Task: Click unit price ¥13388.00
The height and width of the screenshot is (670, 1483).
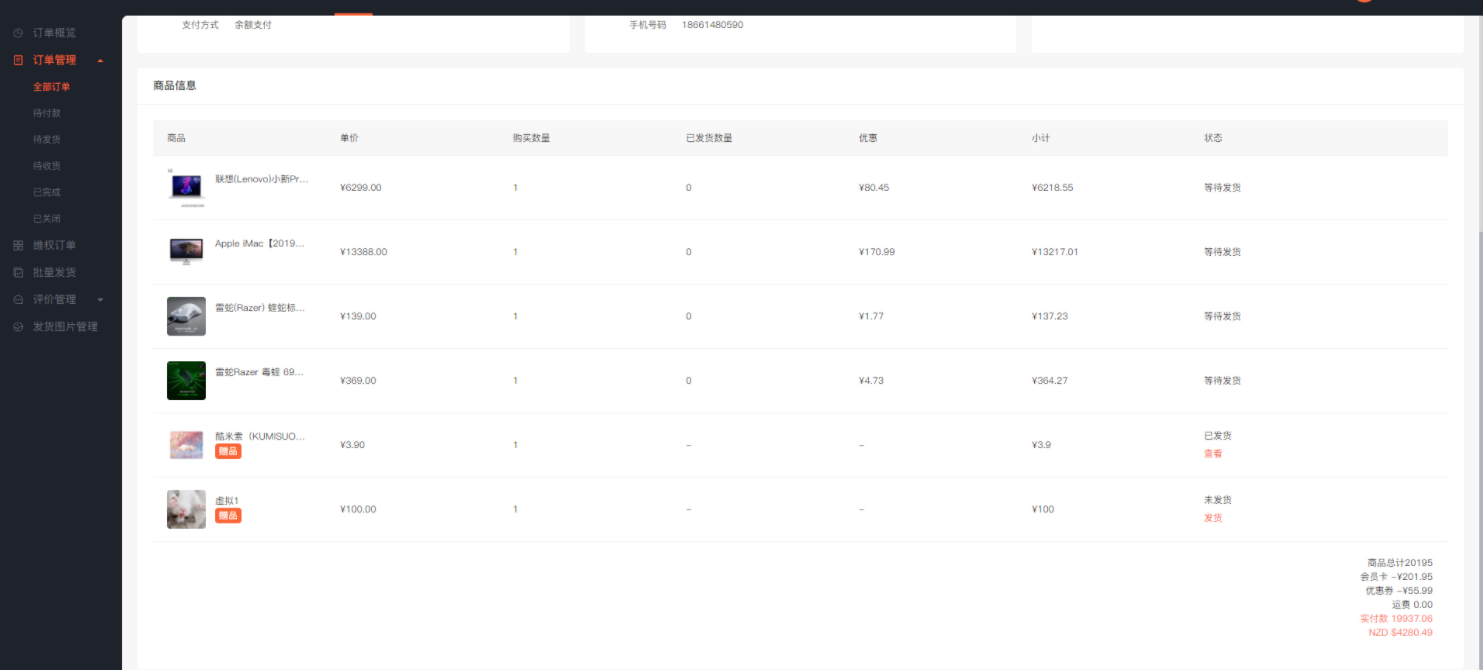Action: click(x=364, y=252)
